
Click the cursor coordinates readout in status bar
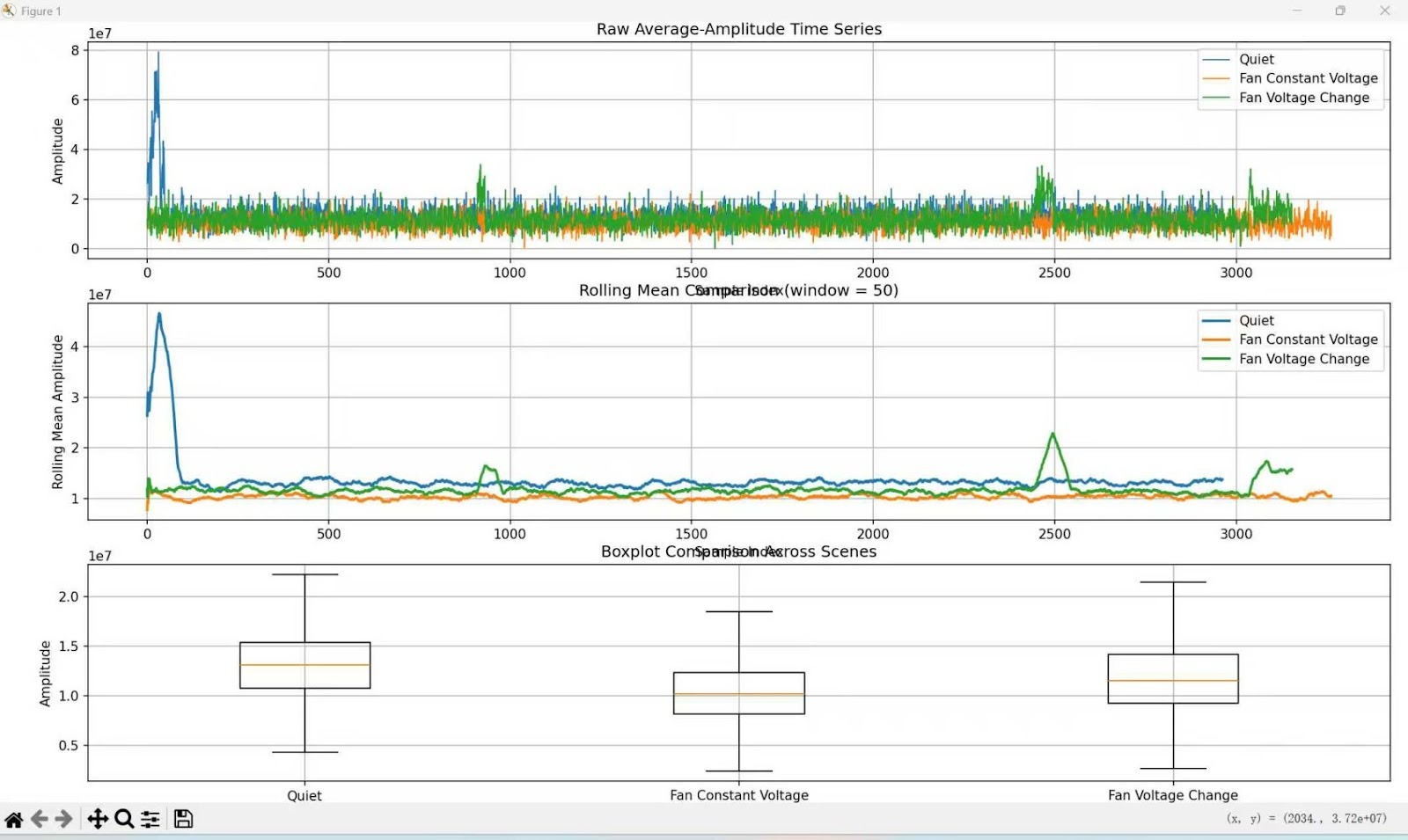pyautogui.click(x=1306, y=819)
